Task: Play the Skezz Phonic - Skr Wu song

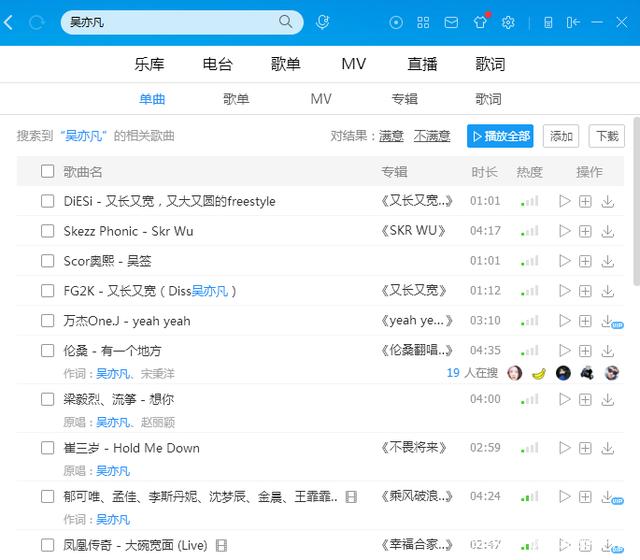Action: tap(564, 231)
